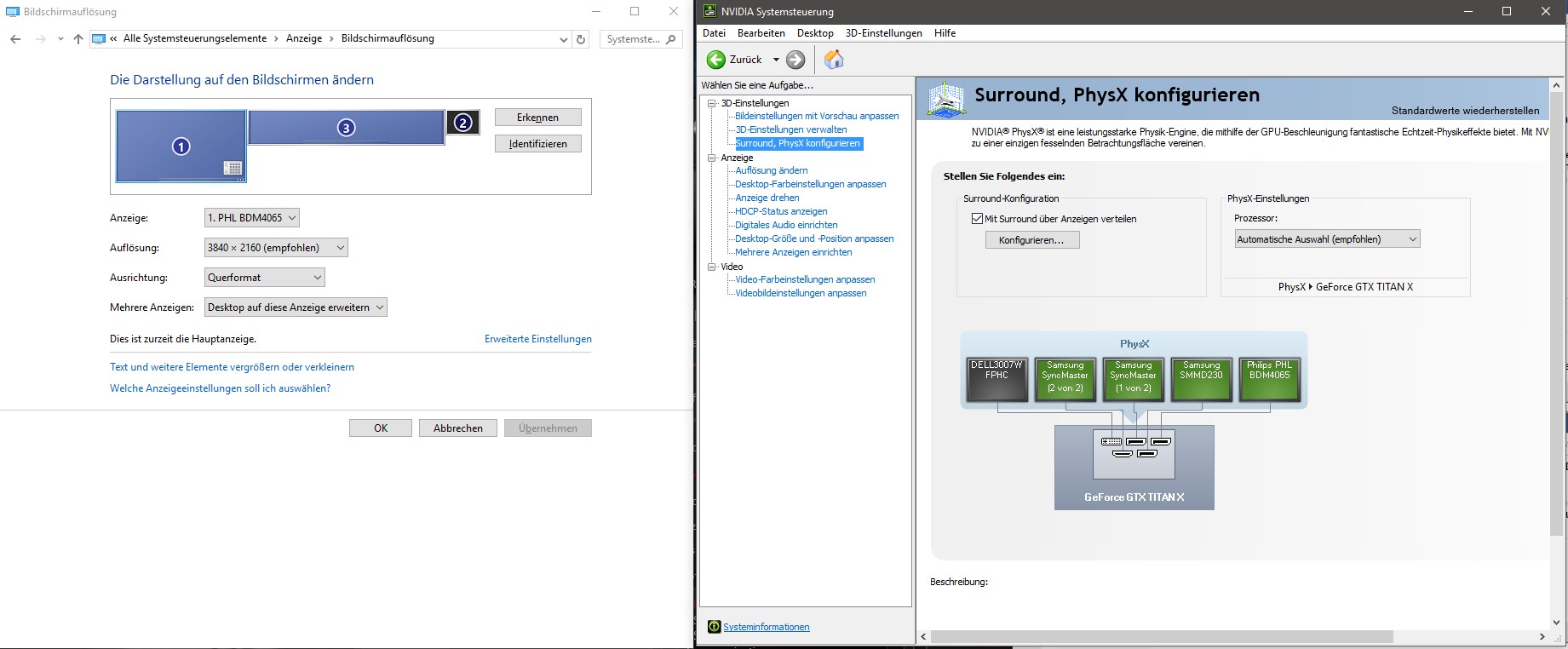Open the Desktop menu
Viewport: 1568px width, 649px height.
point(815,33)
